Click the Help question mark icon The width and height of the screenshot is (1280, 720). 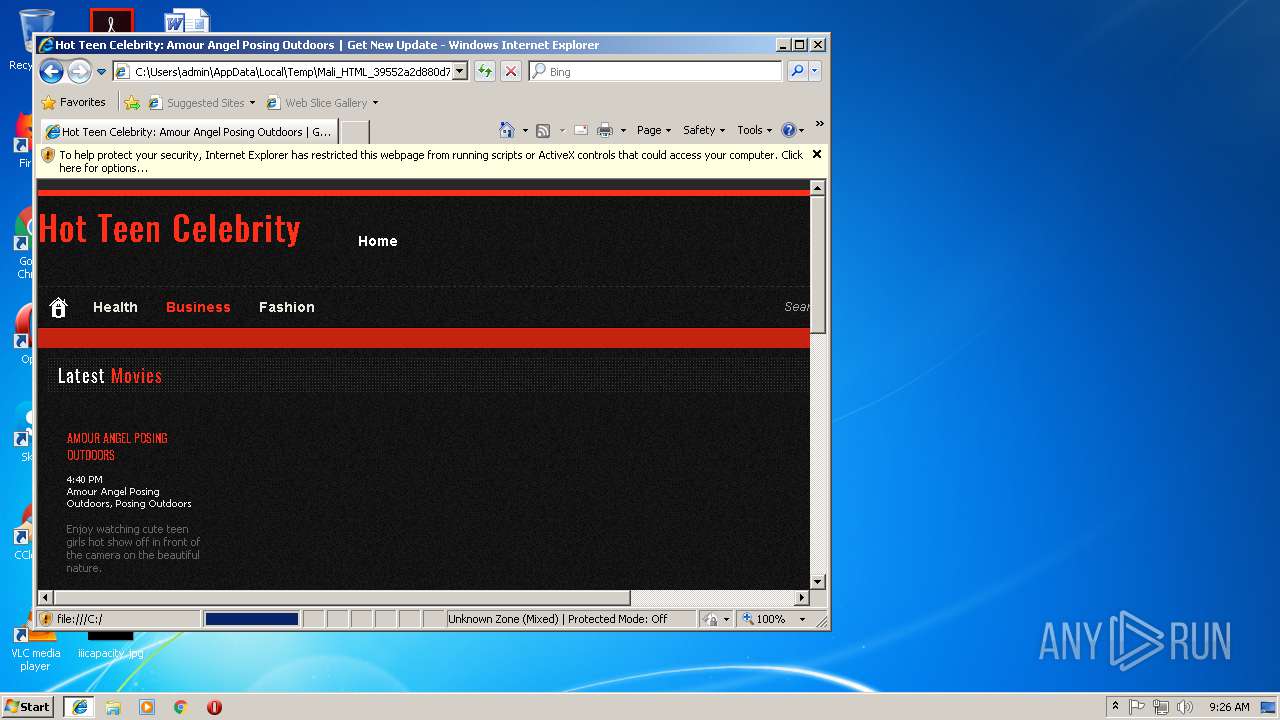(788, 130)
